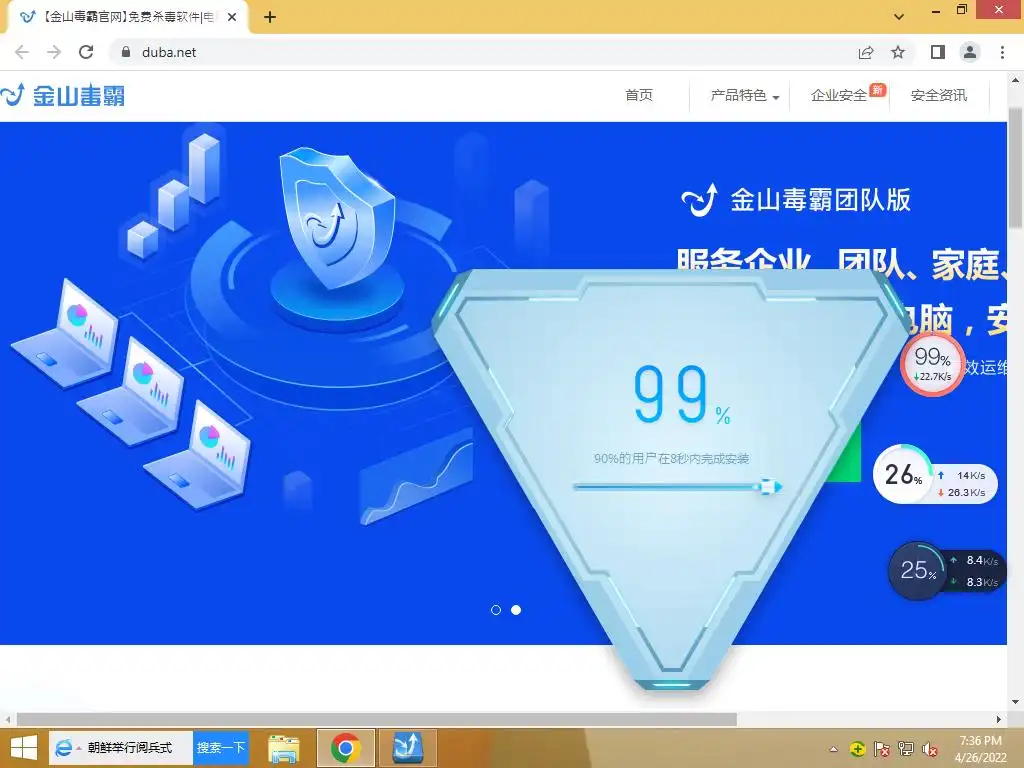Go to 首页 in site navigation
The image size is (1024, 768).
coord(639,95)
